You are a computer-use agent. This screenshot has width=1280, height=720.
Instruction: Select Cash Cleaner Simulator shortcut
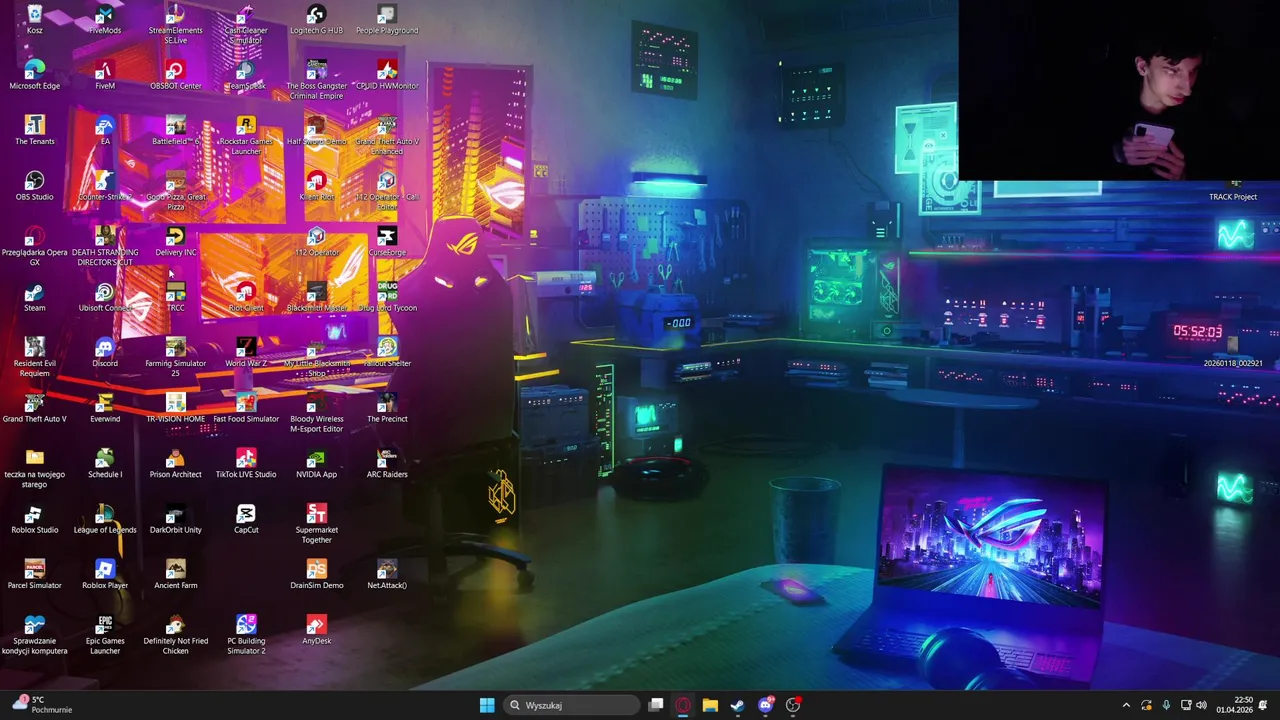(x=246, y=24)
